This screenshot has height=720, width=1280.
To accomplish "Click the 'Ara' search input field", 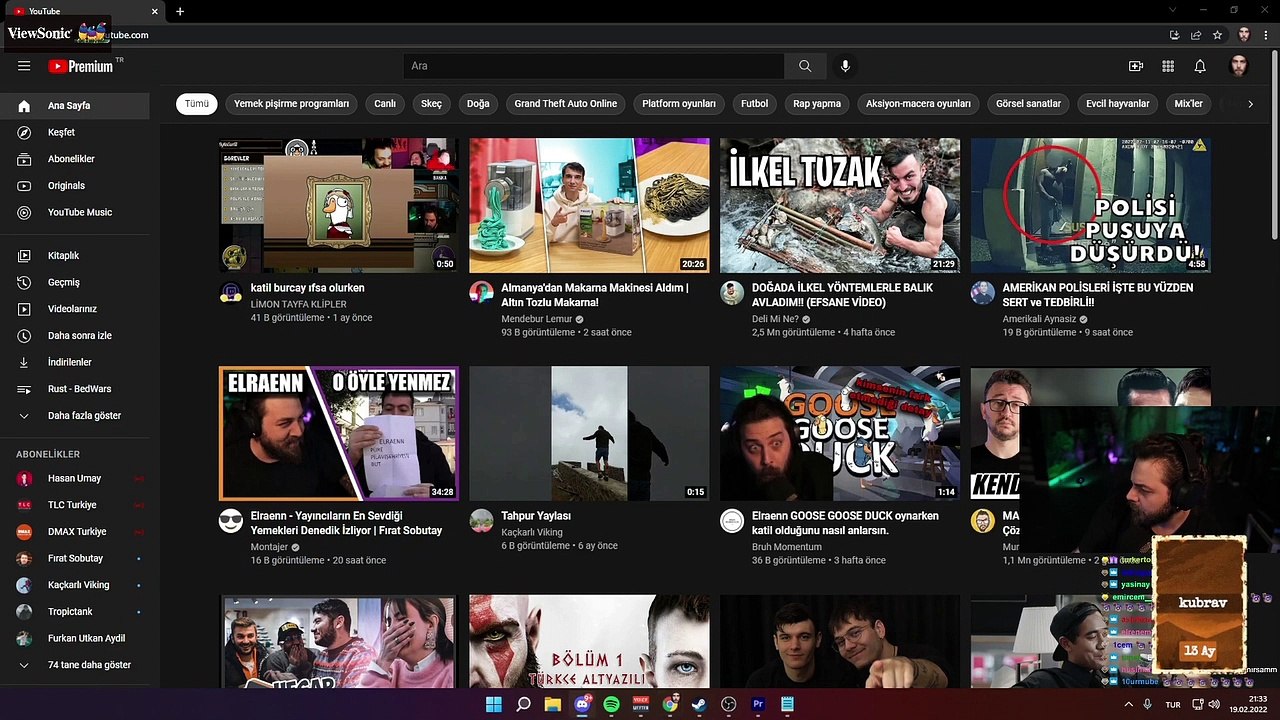I will (594, 66).
